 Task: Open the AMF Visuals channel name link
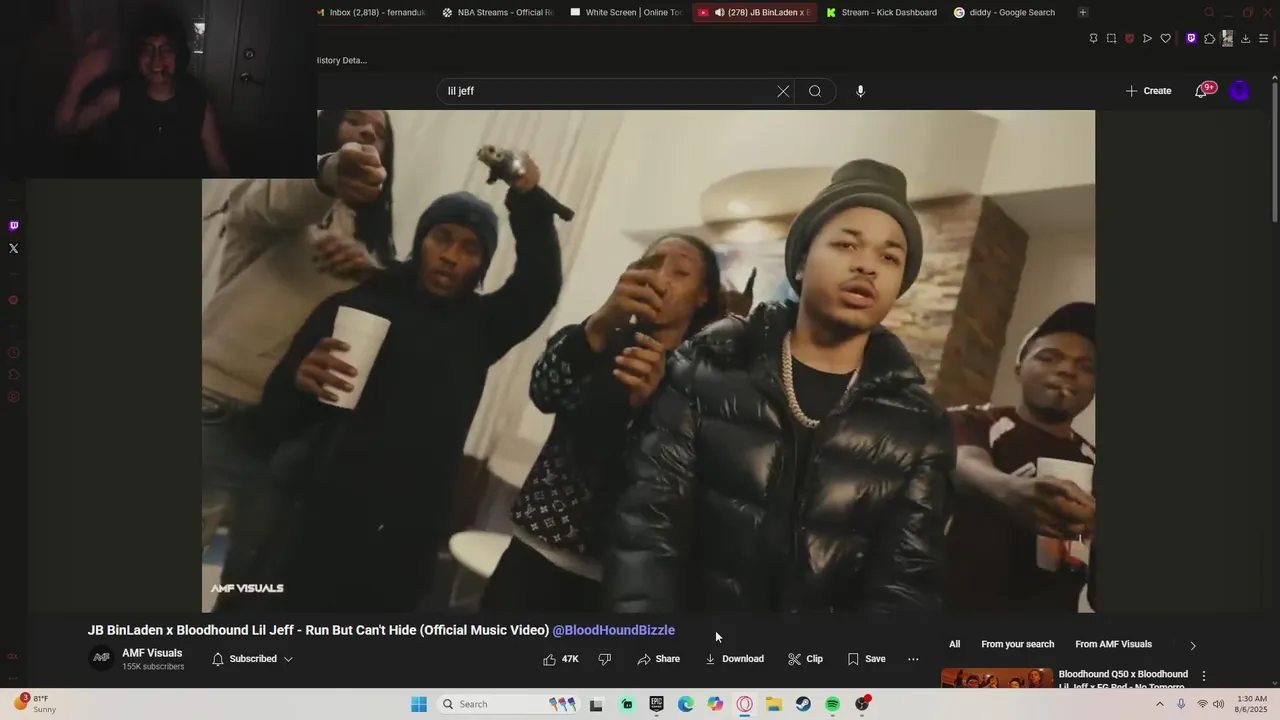coord(152,653)
